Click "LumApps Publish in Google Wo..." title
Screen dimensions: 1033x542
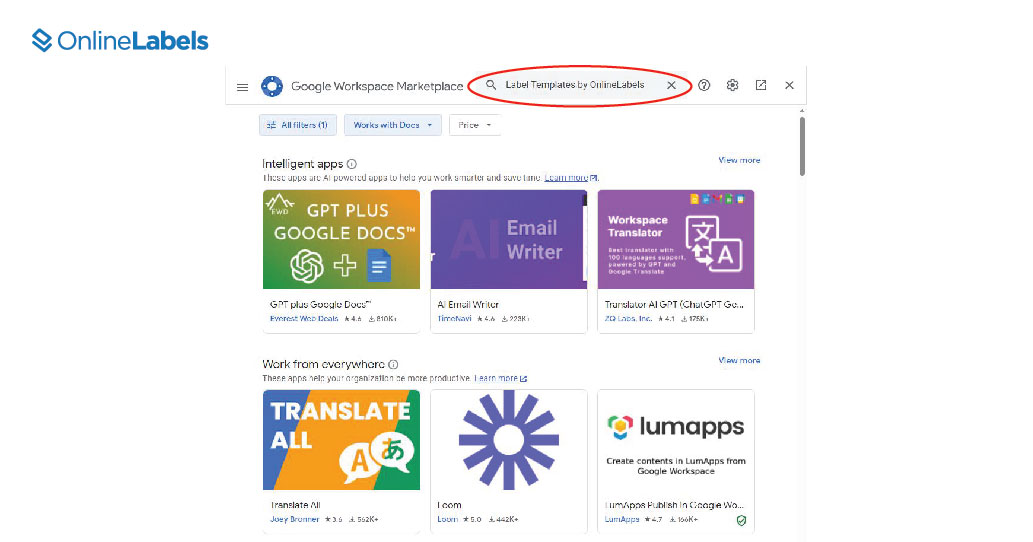(x=674, y=505)
